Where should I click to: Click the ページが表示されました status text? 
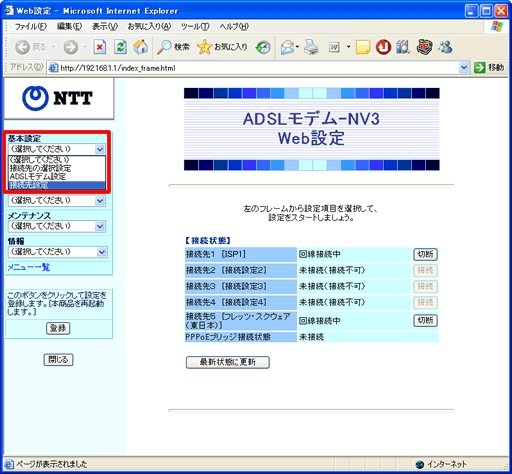click(52, 464)
